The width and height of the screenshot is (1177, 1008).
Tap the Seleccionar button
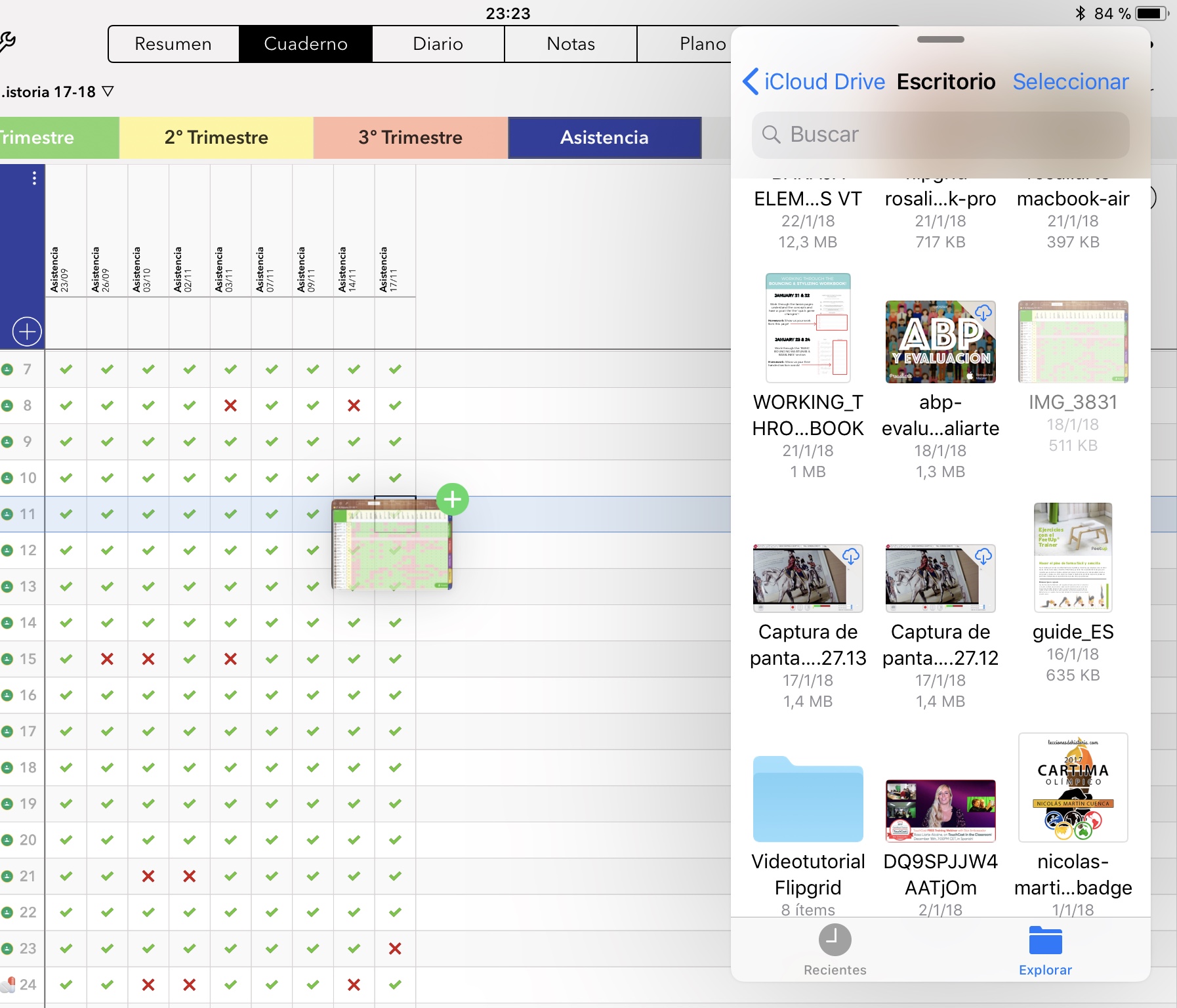(1070, 81)
